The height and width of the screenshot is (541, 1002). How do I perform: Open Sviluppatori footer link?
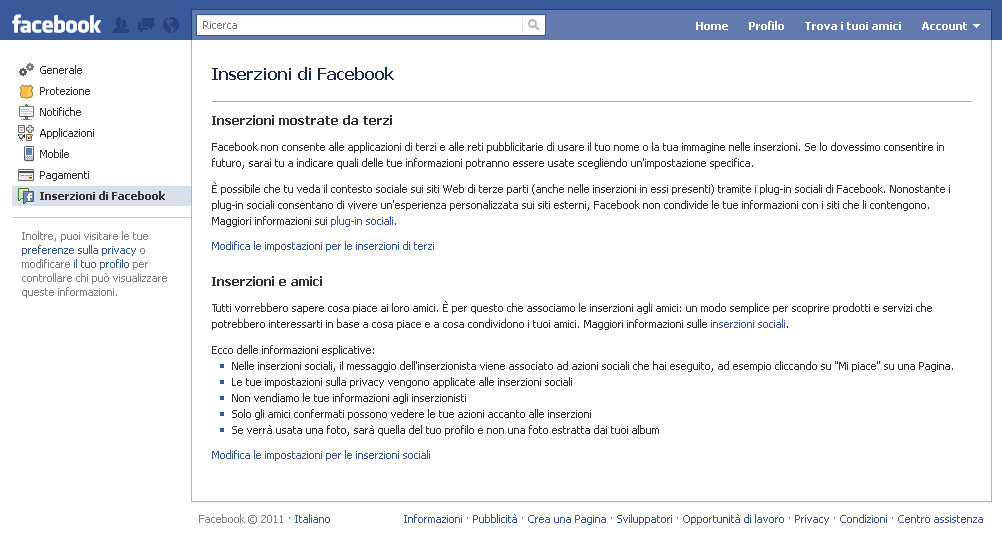tap(644, 519)
